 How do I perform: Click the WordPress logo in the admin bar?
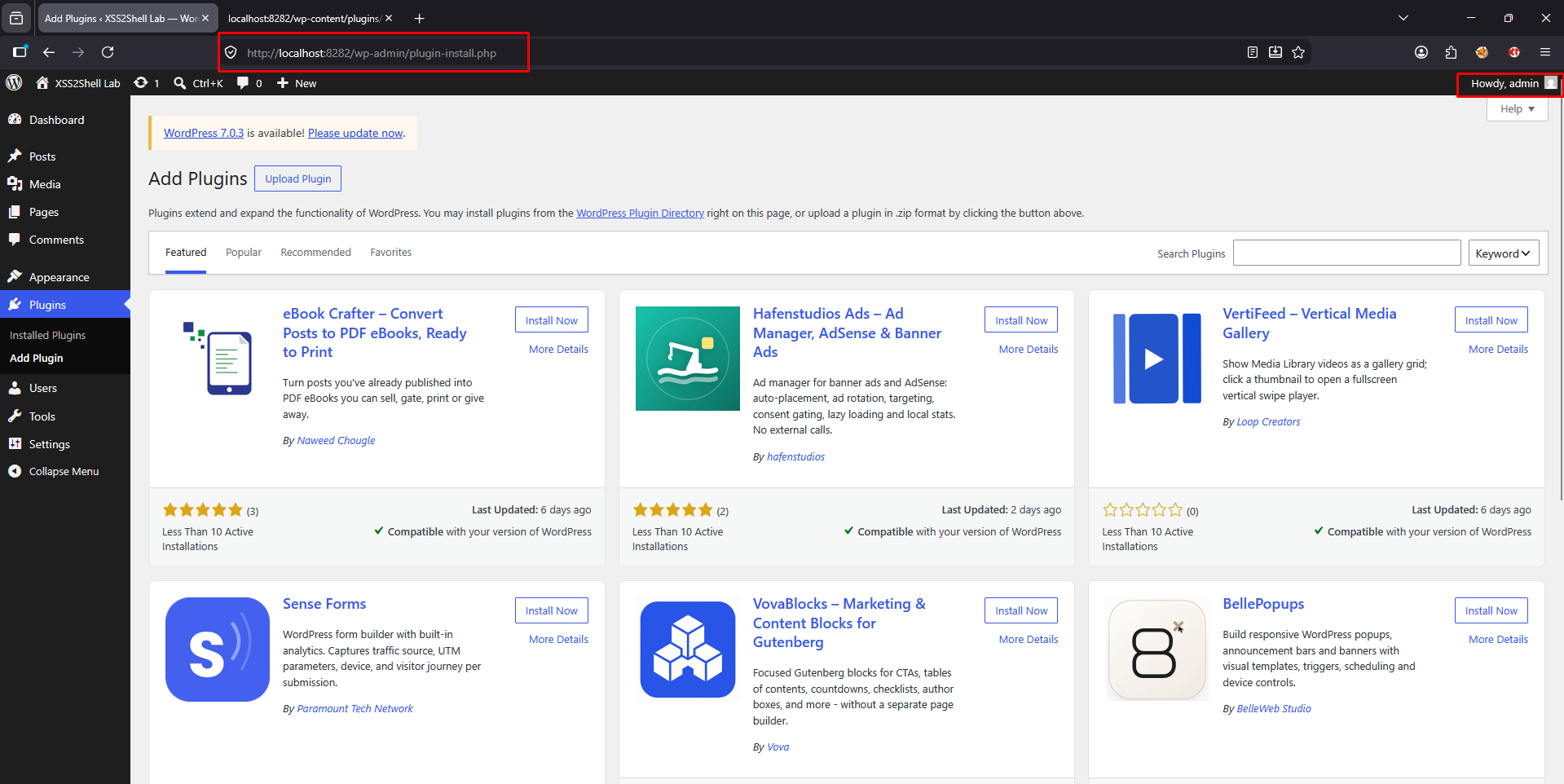[14, 83]
